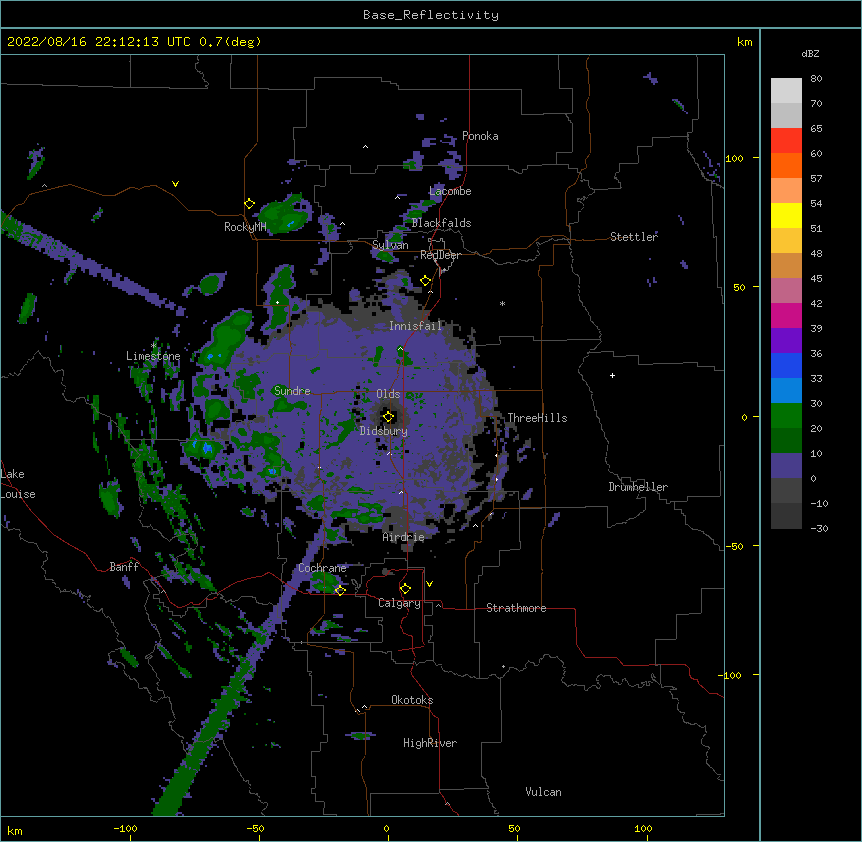This screenshot has width=862, height=842.
Task: Click the Limestone label
Action: (153, 356)
